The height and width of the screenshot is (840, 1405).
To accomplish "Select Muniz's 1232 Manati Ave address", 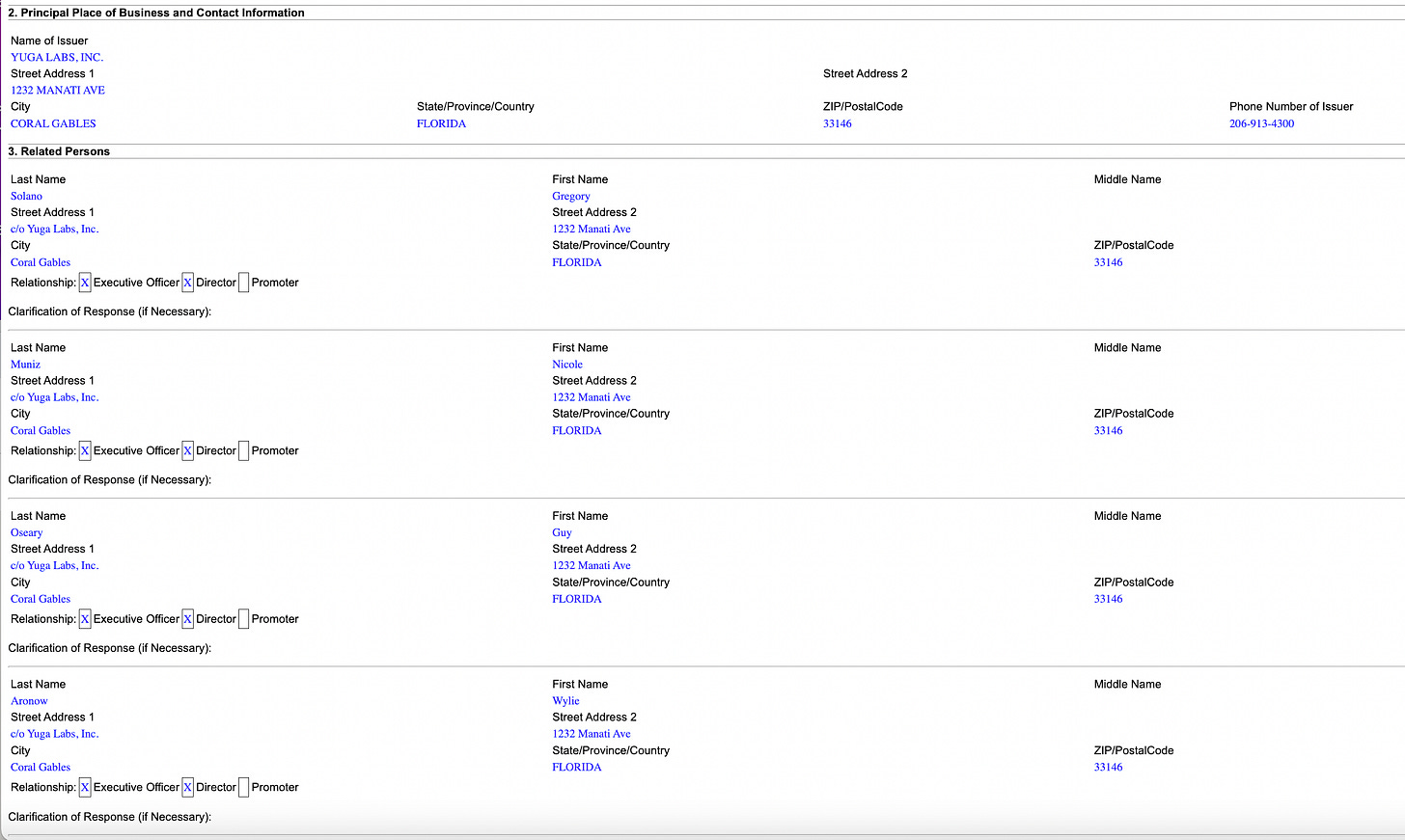I will point(592,397).
